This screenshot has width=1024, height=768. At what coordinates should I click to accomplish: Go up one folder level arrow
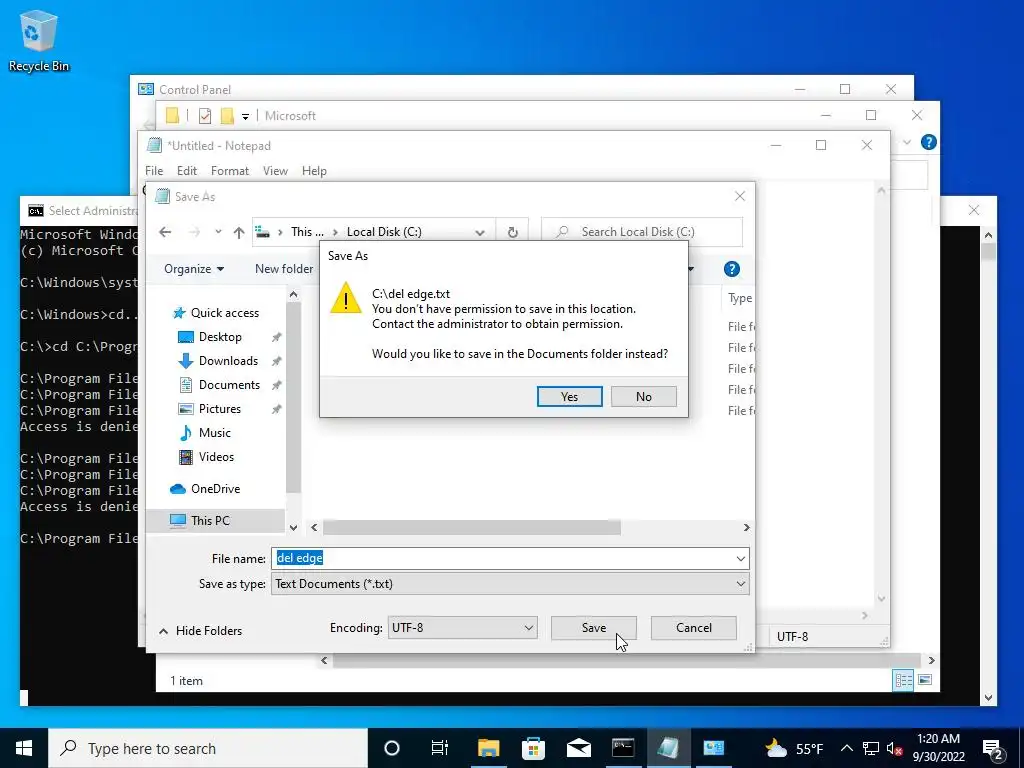(x=239, y=232)
